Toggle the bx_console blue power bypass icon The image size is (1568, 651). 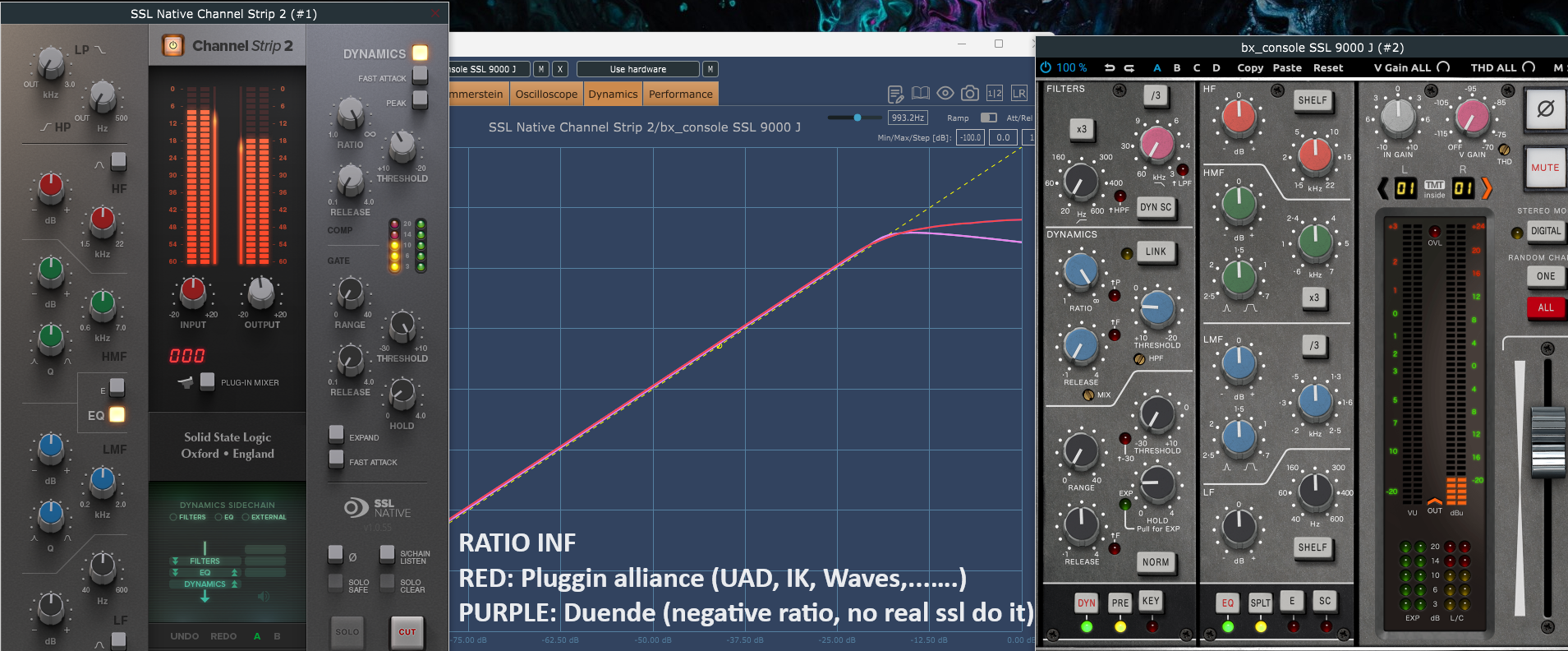pyautogui.click(x=1046, y=67)
